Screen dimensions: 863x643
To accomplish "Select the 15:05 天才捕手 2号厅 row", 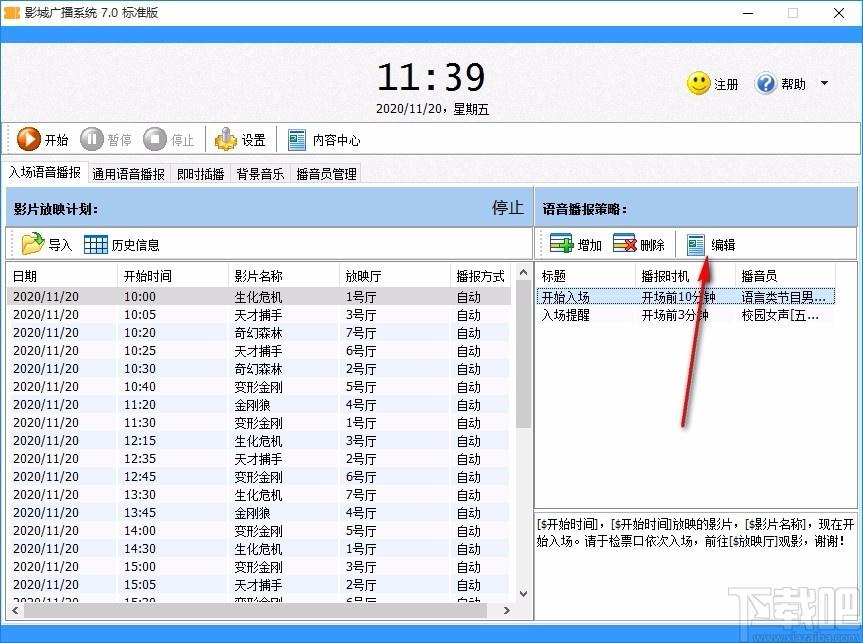I will (x=259, y=585).
